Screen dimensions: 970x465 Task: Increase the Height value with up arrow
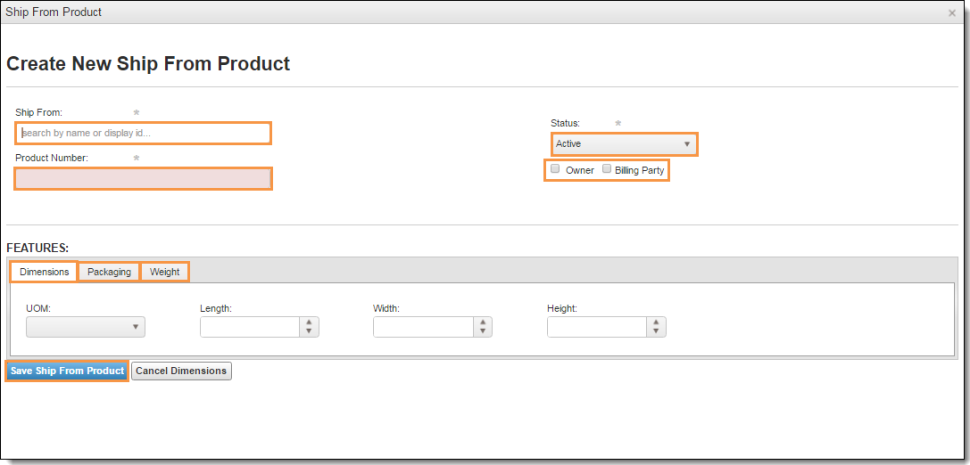[656, 322]
